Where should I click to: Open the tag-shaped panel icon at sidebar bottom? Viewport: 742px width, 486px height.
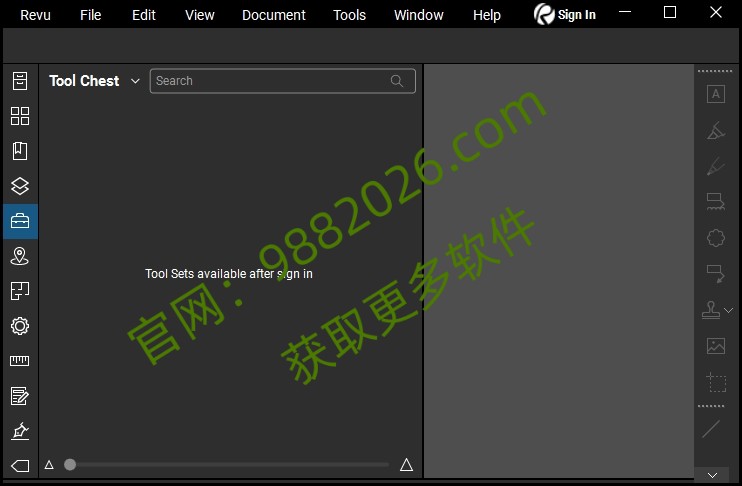20,466
